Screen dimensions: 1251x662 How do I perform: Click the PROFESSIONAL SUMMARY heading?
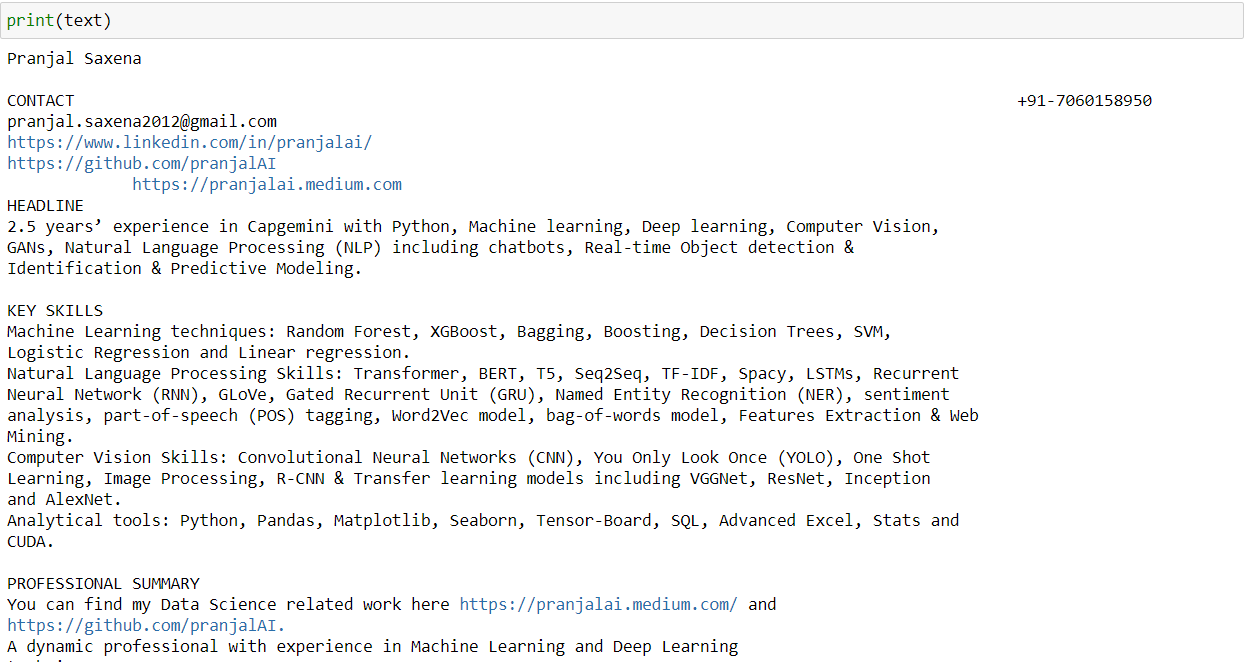(x=103, y=583)
